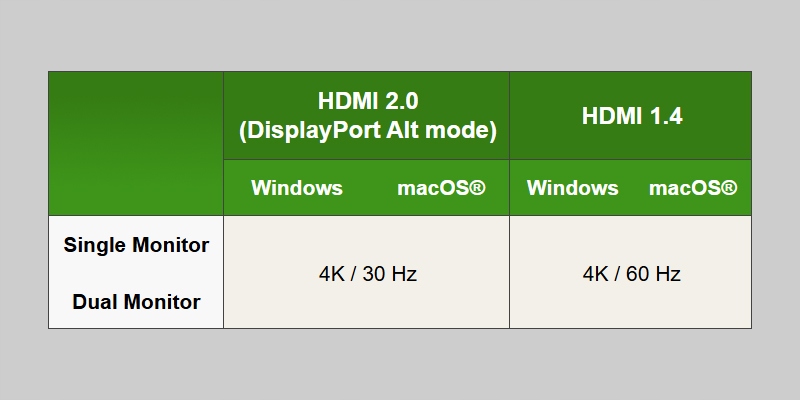Select the HDMI 1.4 column header
Image resolution: width=800 pixels, height=400 pixels.
(x=631, y=116)
